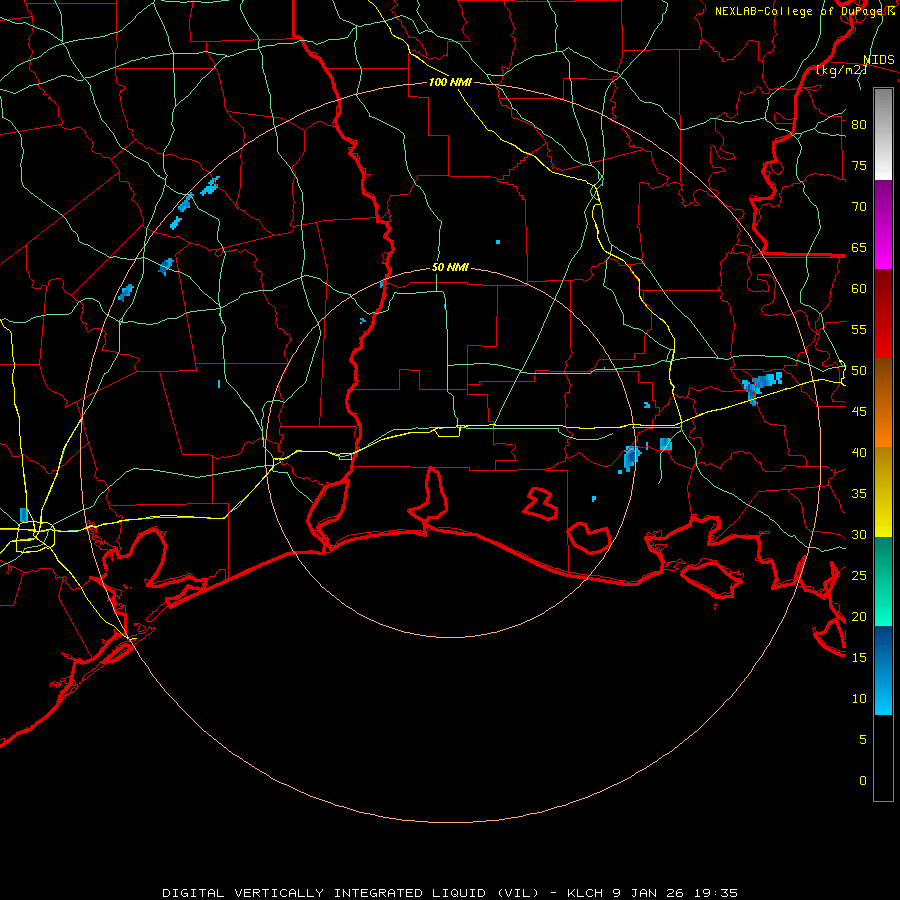The image size is (900, 900).
Task: Click the scale value 0
Action: pos(863,781)
